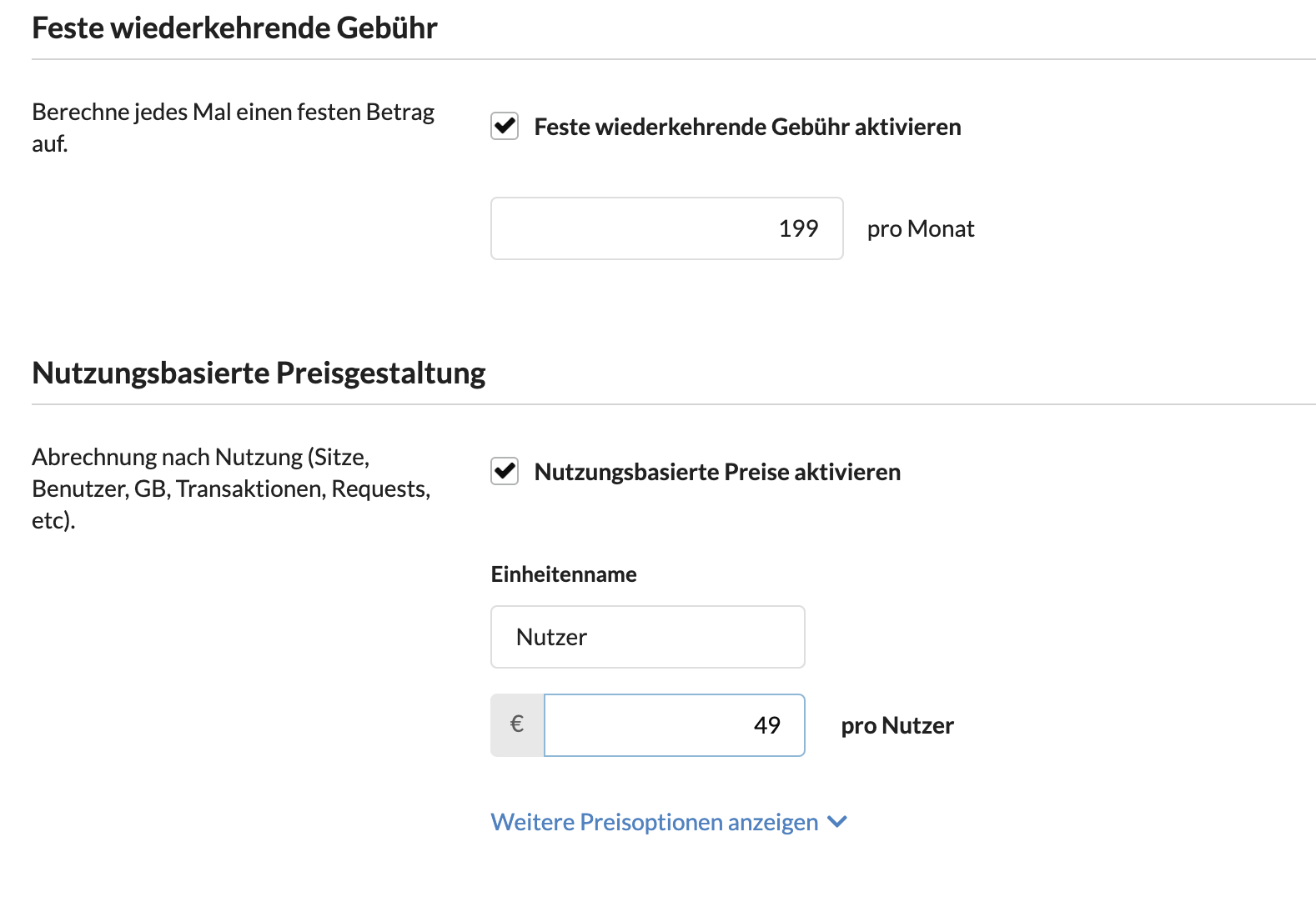This screenshot has height=922, width=1316.
Task: Click the 'Einheitenname' field label
Action: pyautogui.click(x=564, y=574)
